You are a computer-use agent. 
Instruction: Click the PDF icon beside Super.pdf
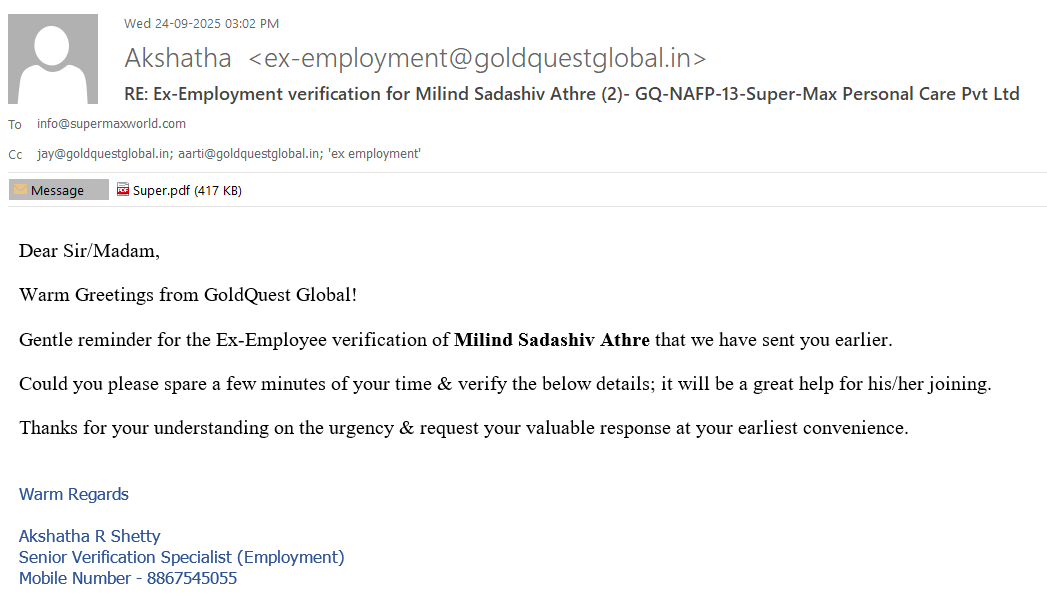pos(123,189)
